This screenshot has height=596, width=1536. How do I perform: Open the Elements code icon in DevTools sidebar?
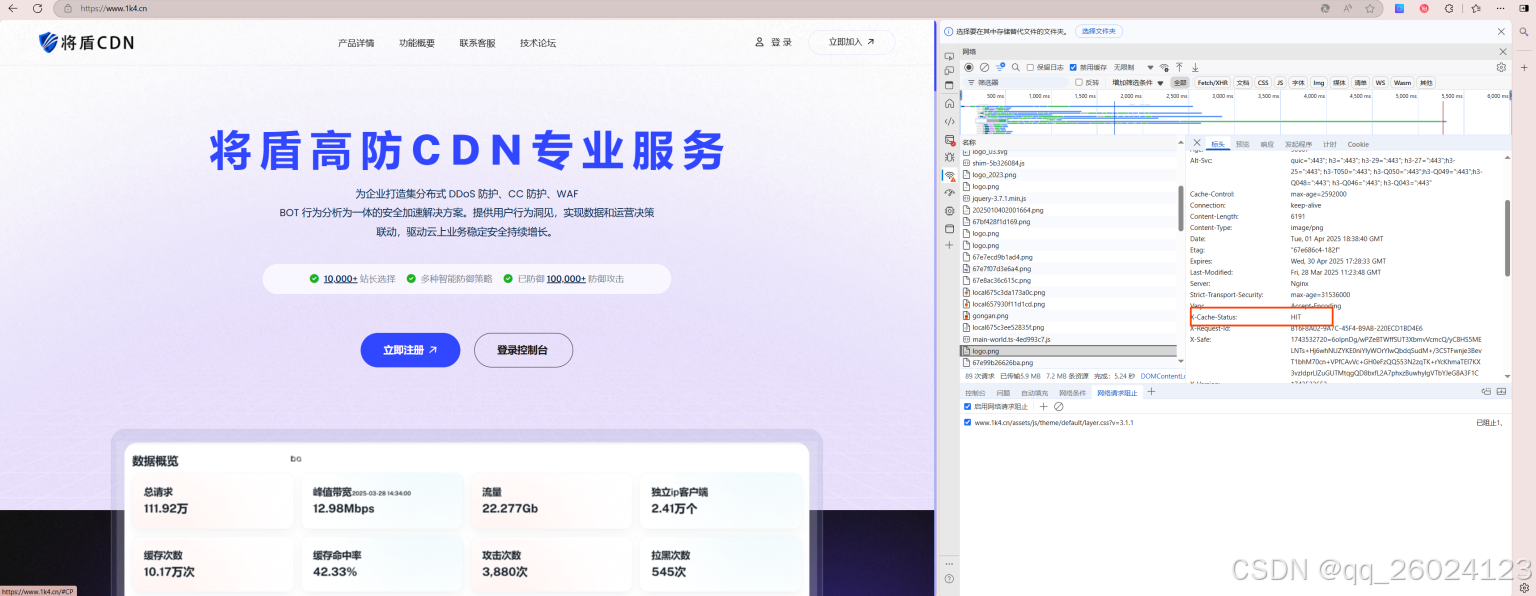pyautogui.click(x=949, y=121)
